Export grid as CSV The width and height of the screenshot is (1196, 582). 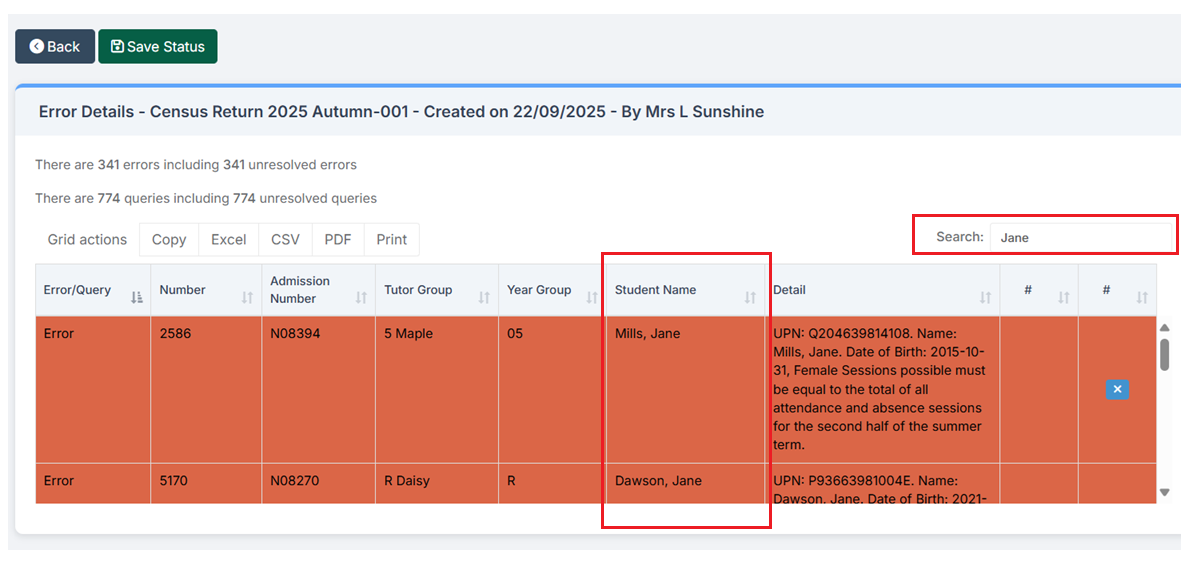click(x=285, y=240)
